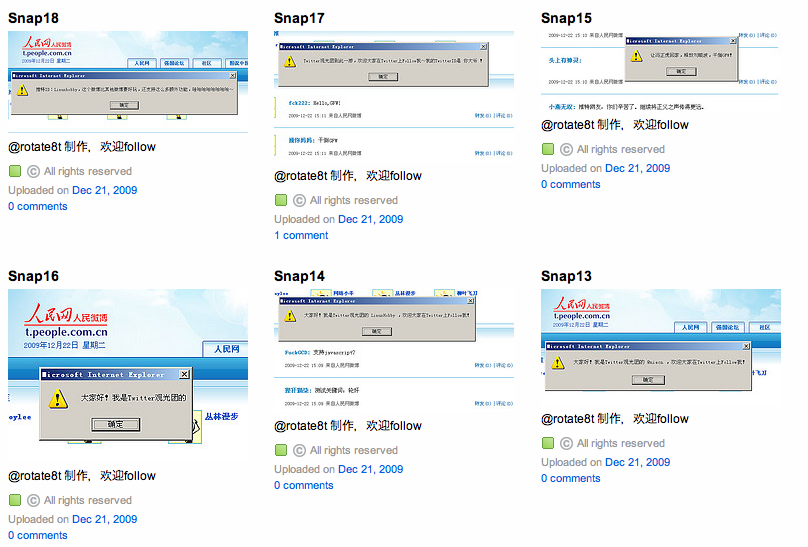The width and height of the screenshot is (808, 547).
Task: Click the copyright icon under Snap17
Action: 299,200
